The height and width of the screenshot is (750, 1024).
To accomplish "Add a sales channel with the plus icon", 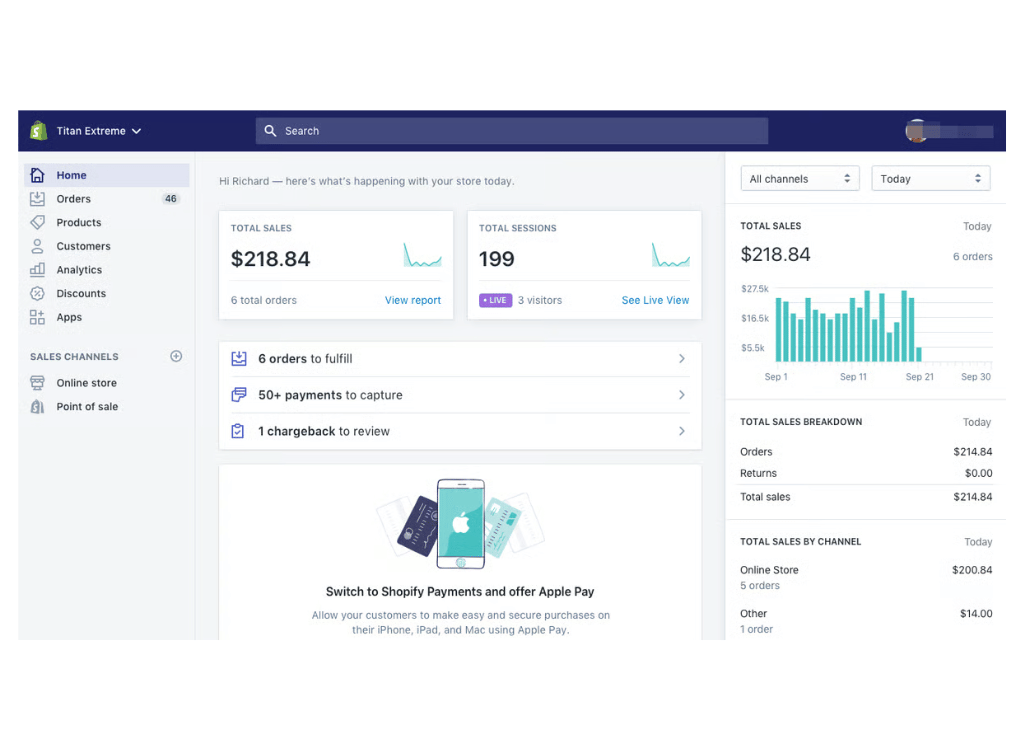I will click(x=176, y=356).
